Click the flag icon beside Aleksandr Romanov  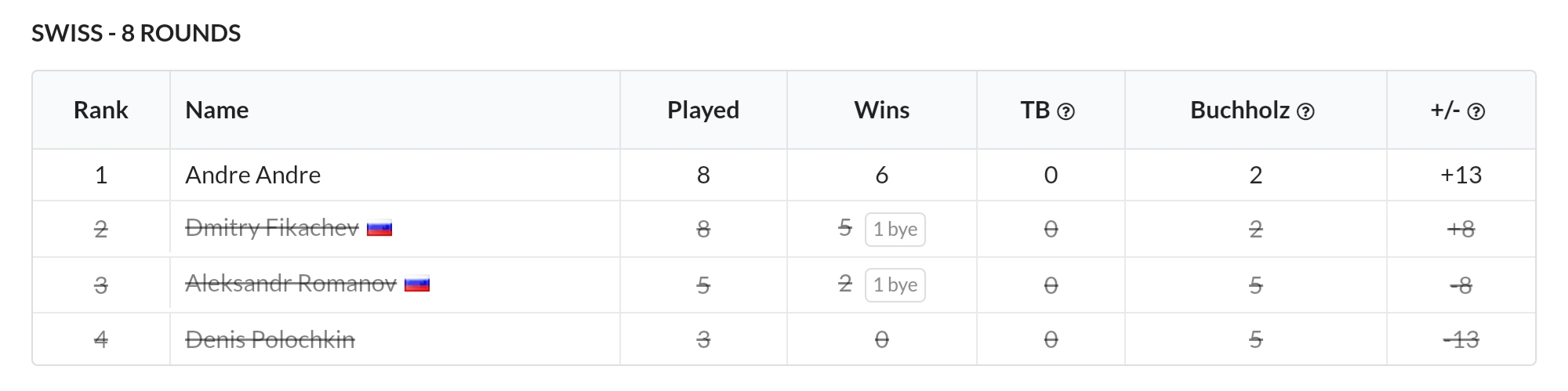(x=417, y=284)
